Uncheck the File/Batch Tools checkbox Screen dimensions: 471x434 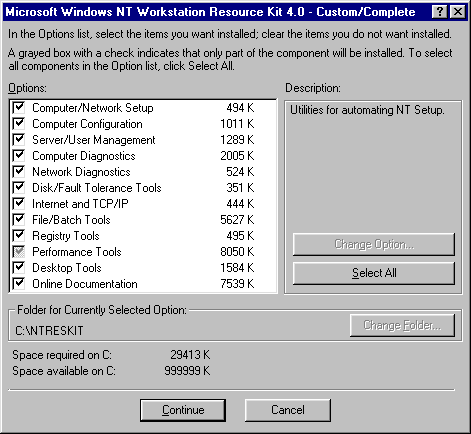click(x=19, y=220)
